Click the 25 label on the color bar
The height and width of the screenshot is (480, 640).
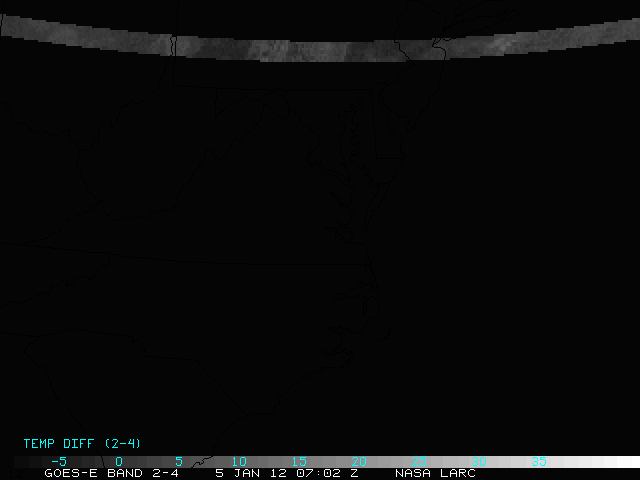pyautogui.click(x=419, y=462)
